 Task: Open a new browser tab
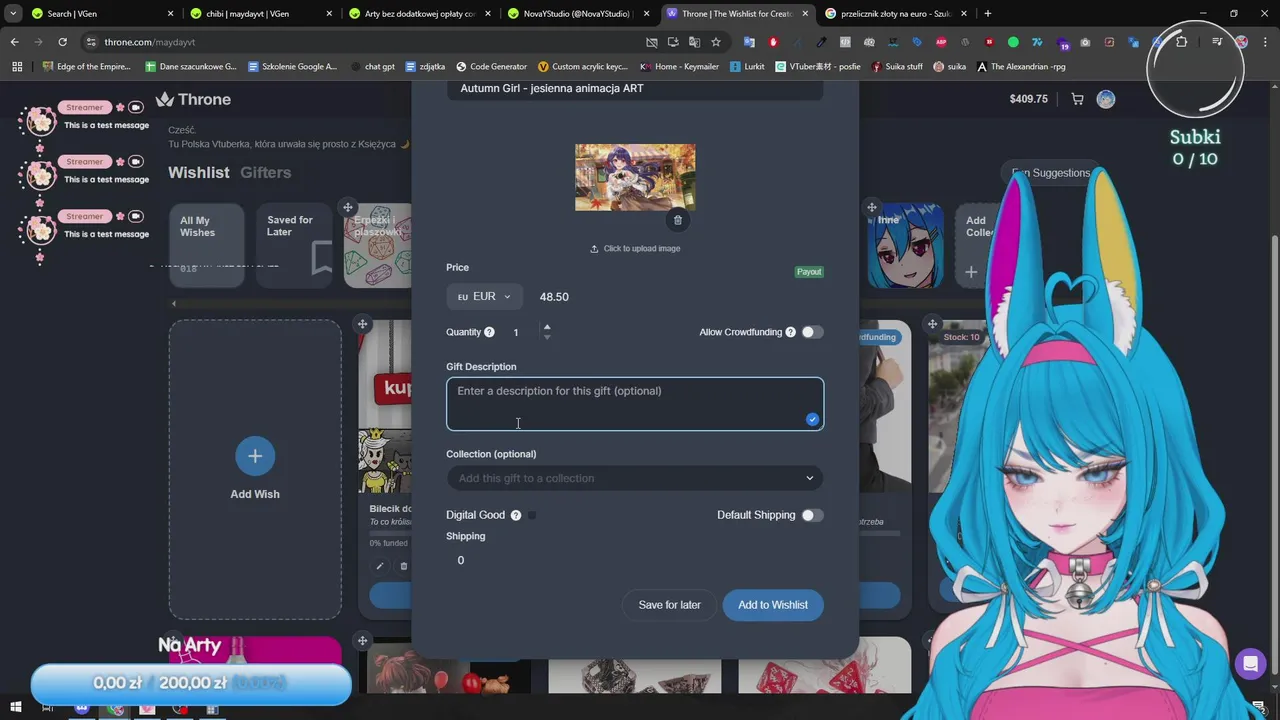(x=988, y=14)
